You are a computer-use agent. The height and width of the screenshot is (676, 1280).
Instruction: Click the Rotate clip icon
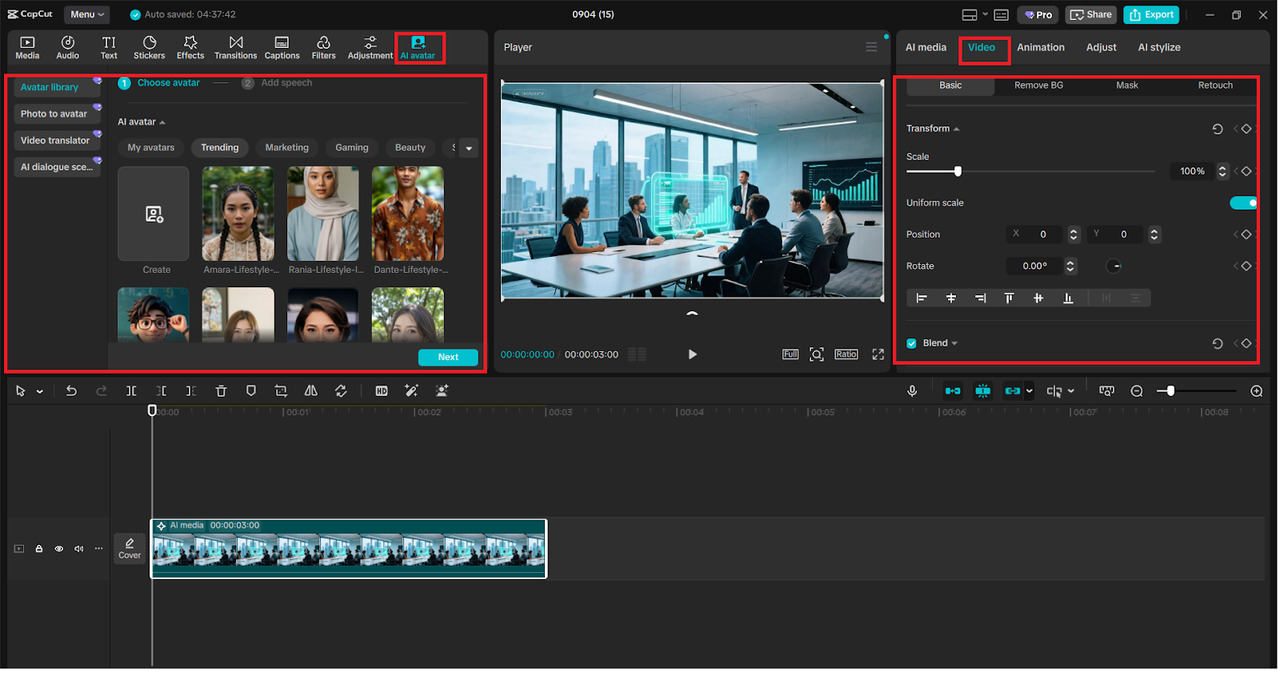coord(341,391)
